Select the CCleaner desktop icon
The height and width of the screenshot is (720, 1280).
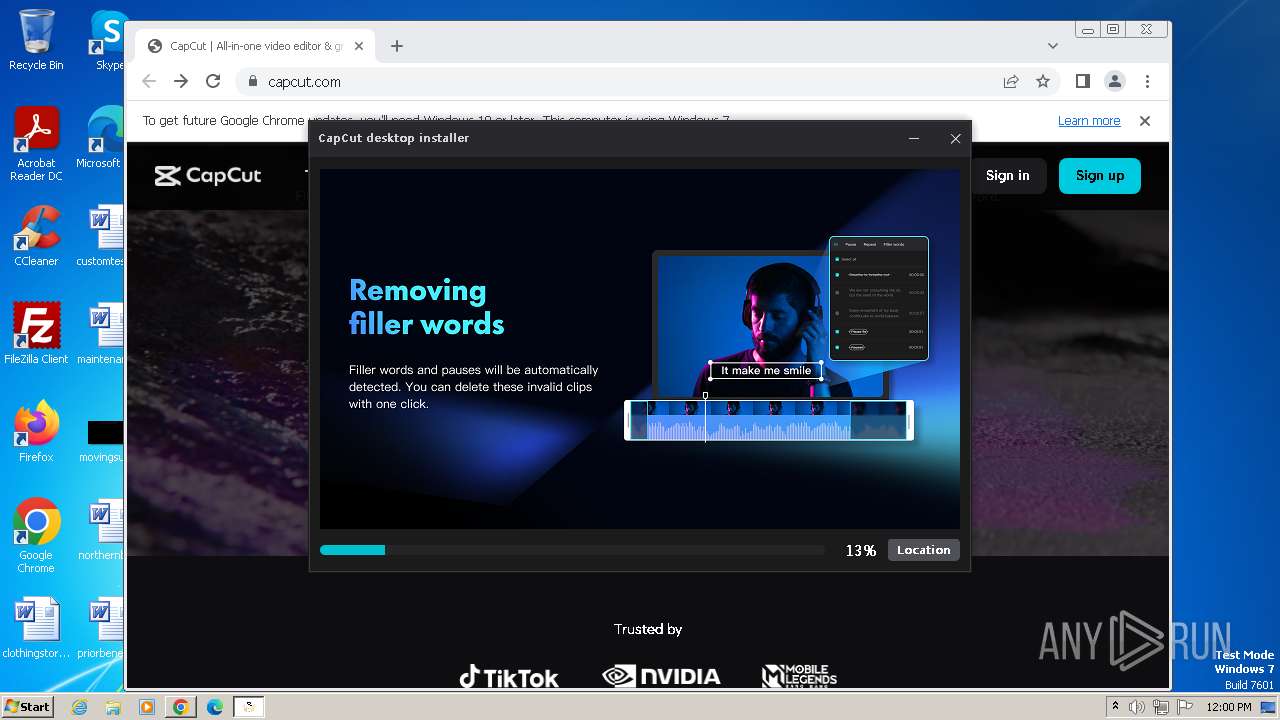36,236
